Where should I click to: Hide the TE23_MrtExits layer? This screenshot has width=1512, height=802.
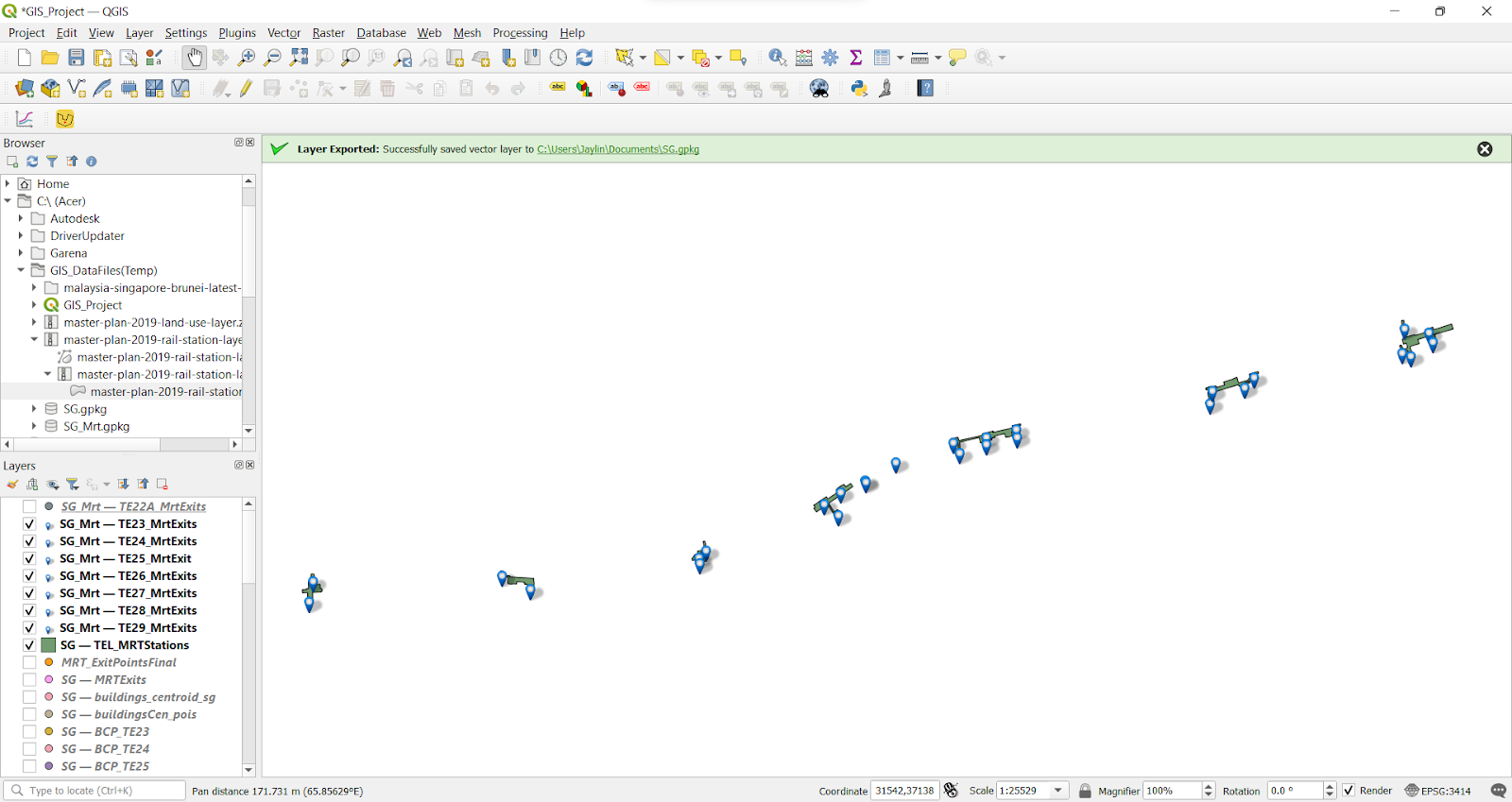[29, 524]
